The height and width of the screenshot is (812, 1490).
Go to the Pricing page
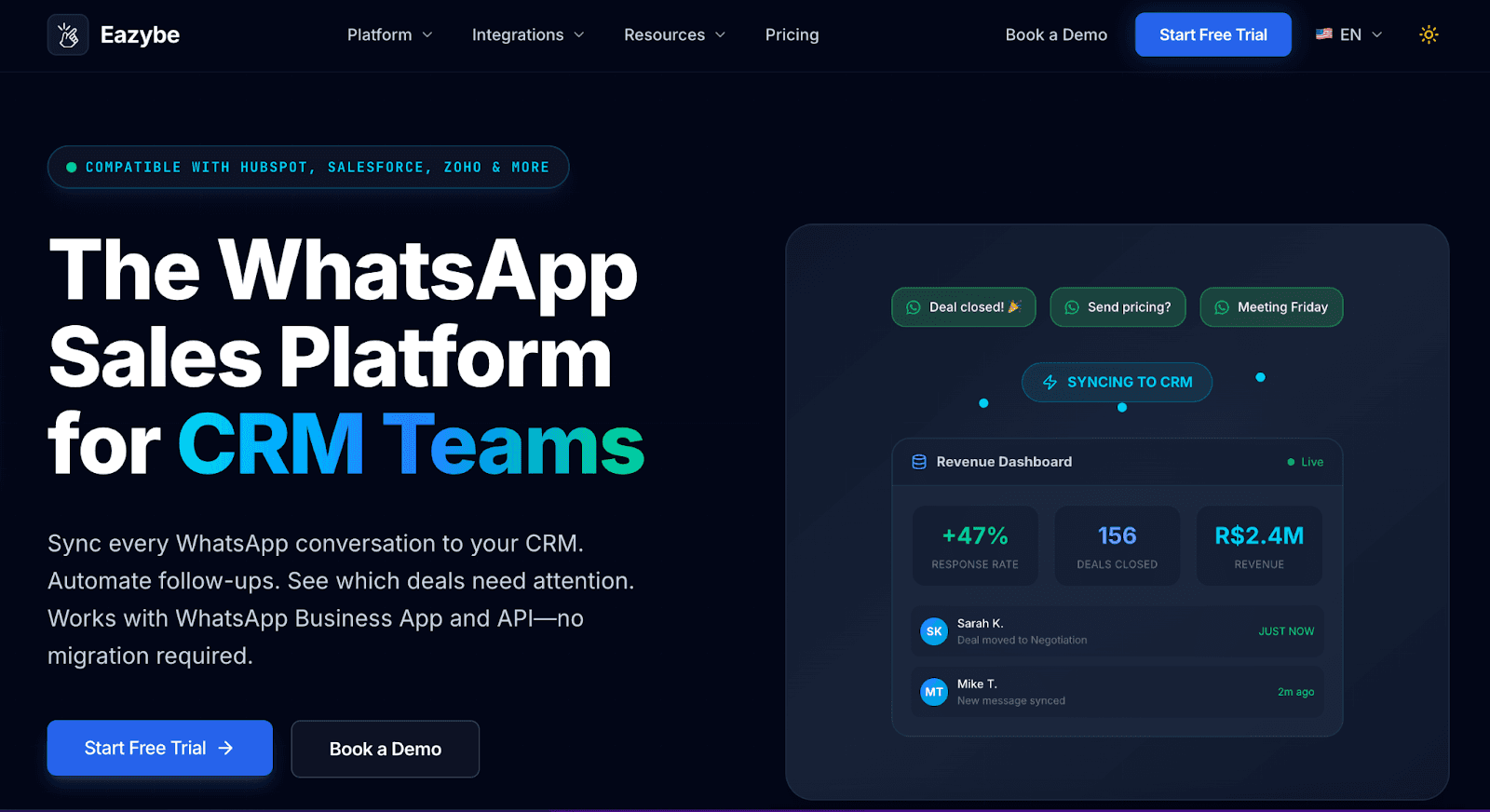792,34
